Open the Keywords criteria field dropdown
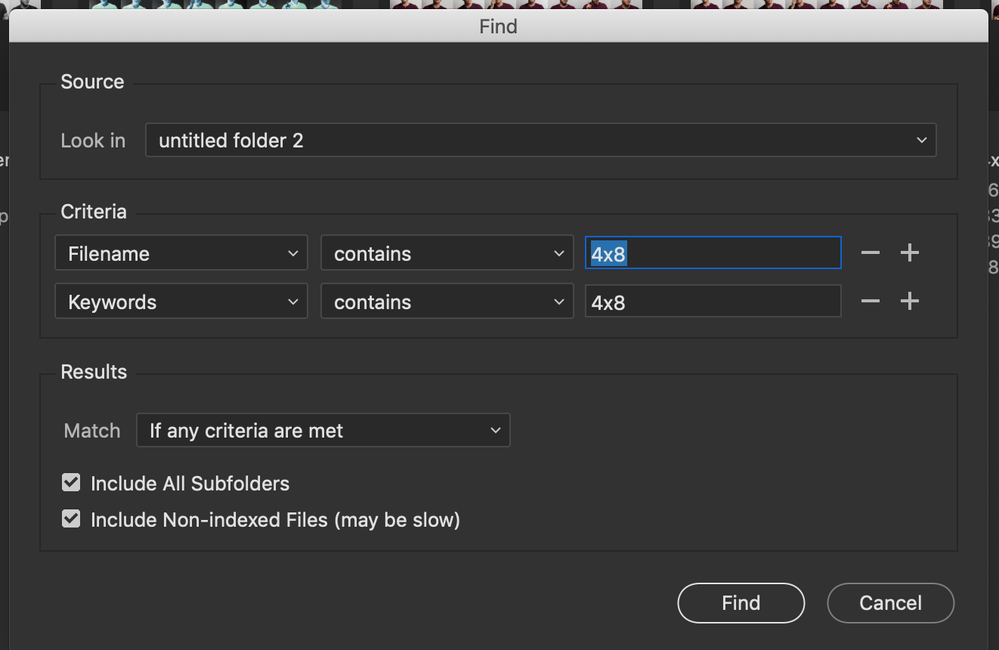Viewport: 999px width, 650px height. pyautogui.click(x=181, y=302)
